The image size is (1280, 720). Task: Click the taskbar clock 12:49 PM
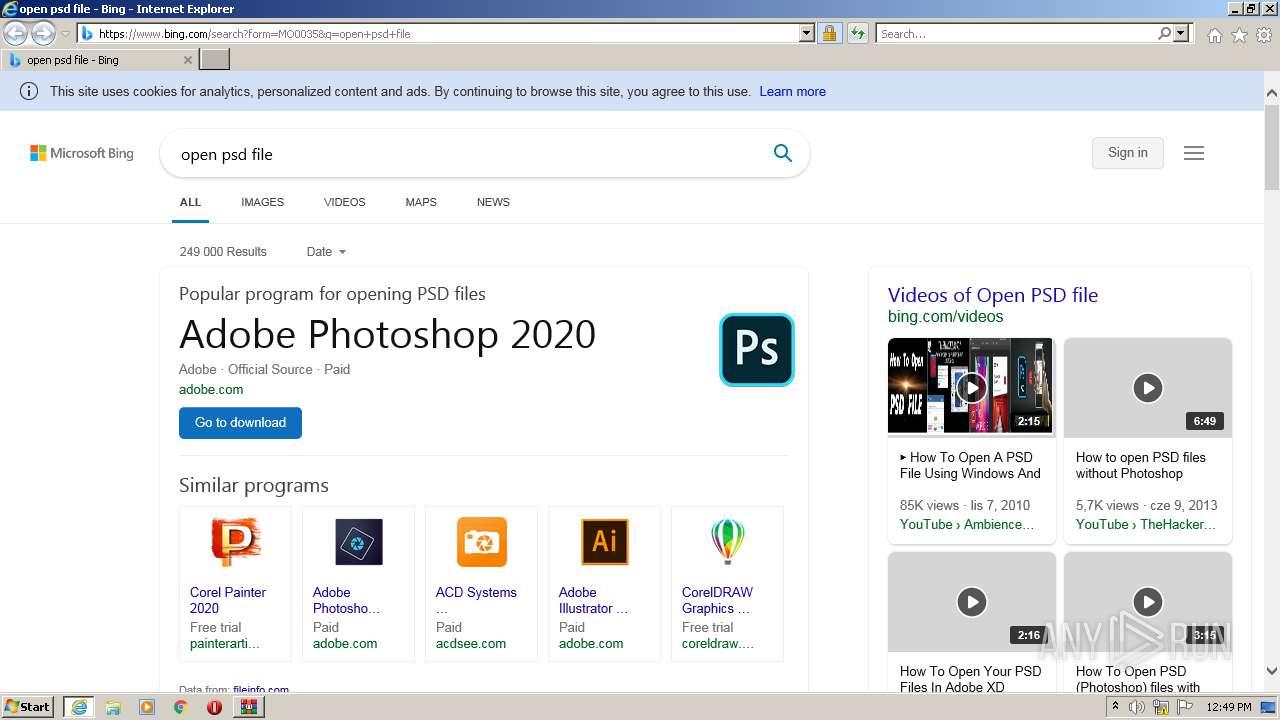coord(1229,707)
